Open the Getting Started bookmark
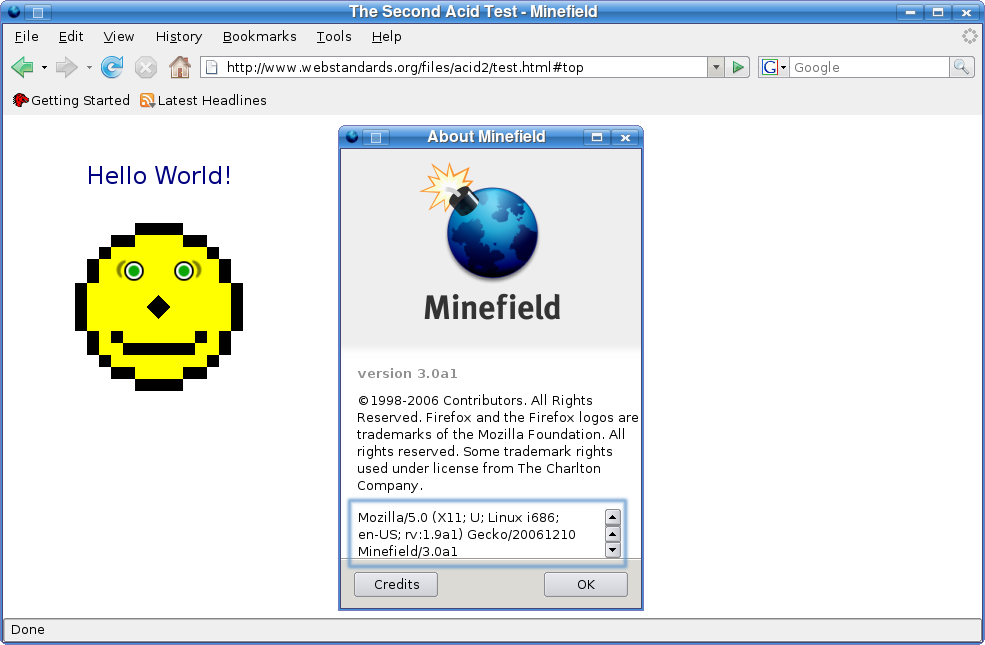 71,100
